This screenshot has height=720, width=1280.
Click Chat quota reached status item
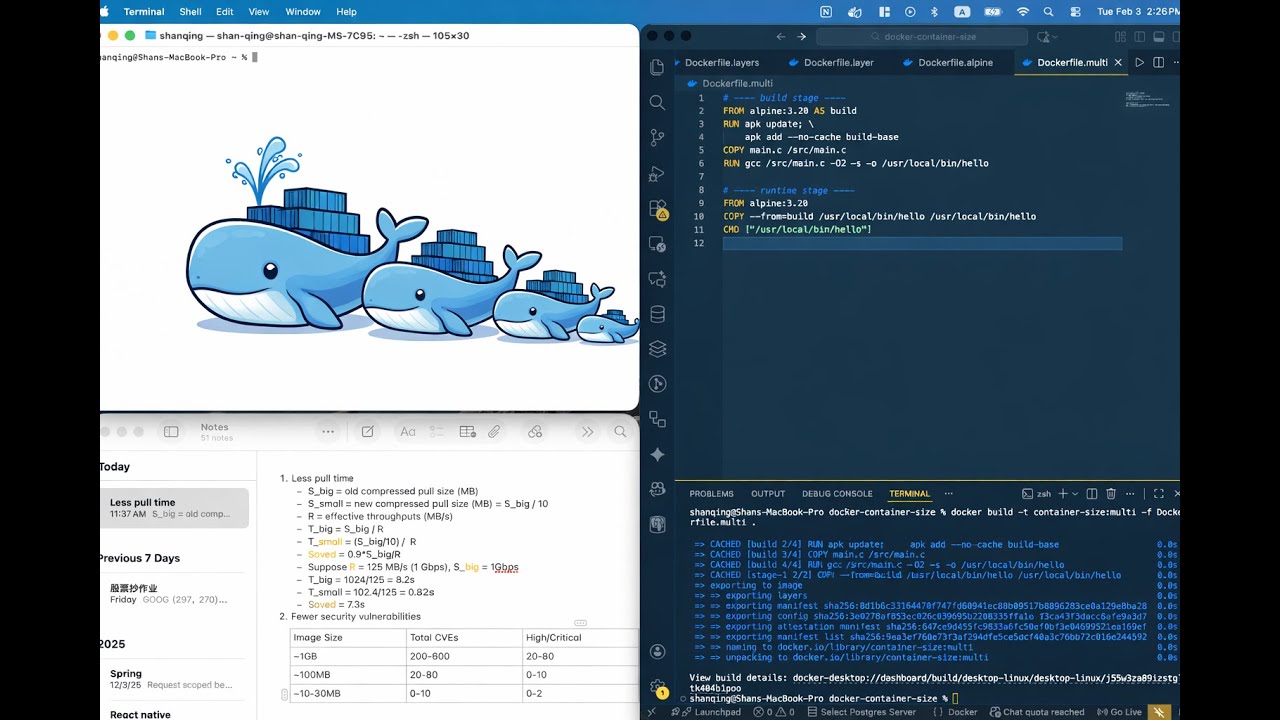point(1036,712)
